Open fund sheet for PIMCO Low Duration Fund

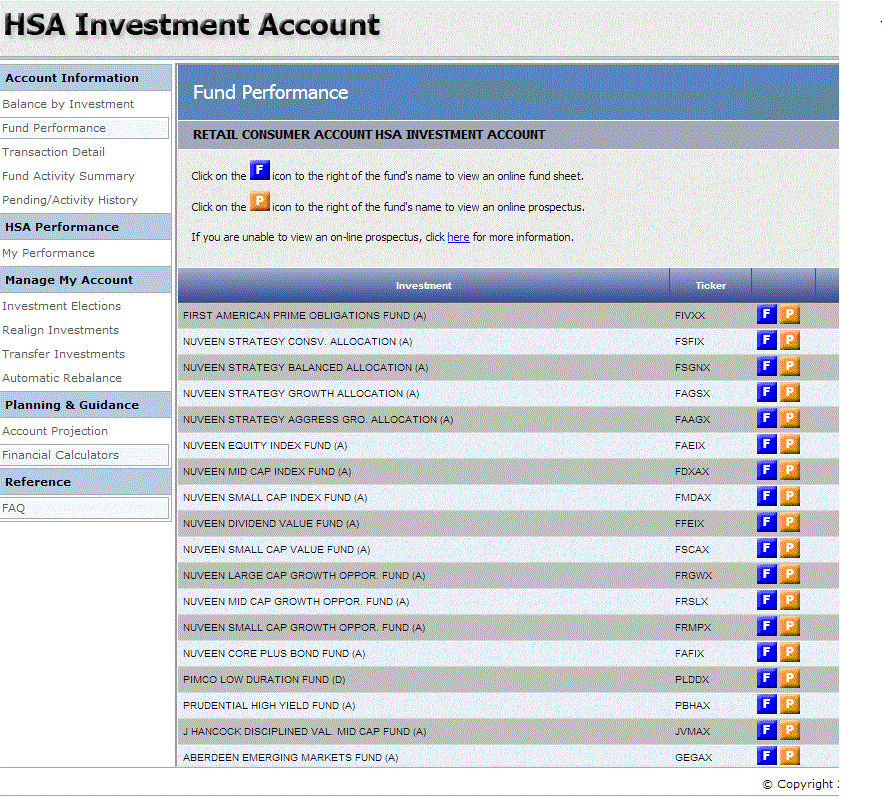(766, 678)
